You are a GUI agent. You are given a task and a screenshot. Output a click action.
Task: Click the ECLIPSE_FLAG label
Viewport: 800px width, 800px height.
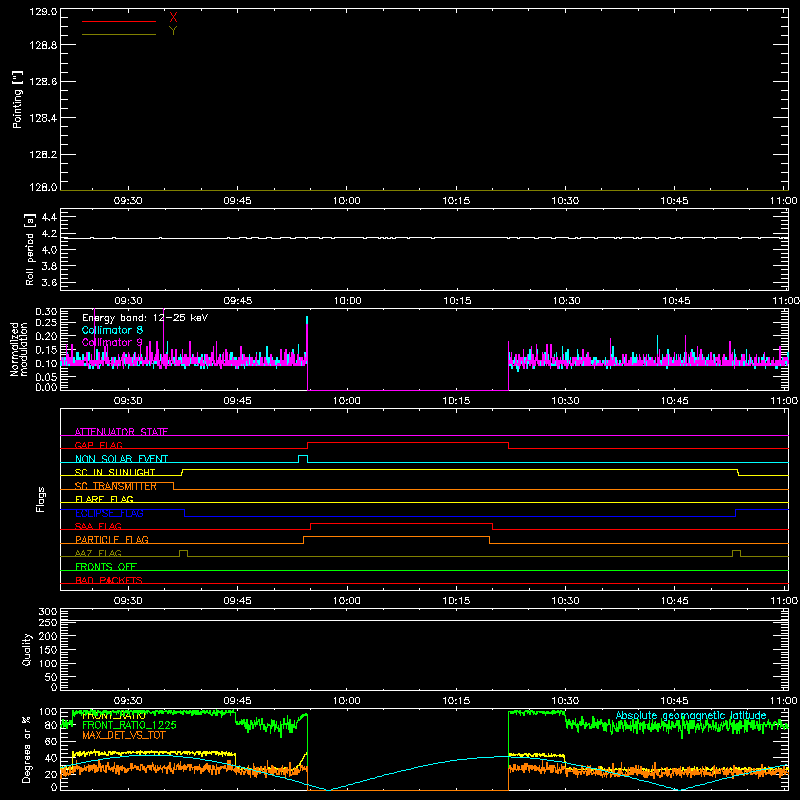pos(109,513)
